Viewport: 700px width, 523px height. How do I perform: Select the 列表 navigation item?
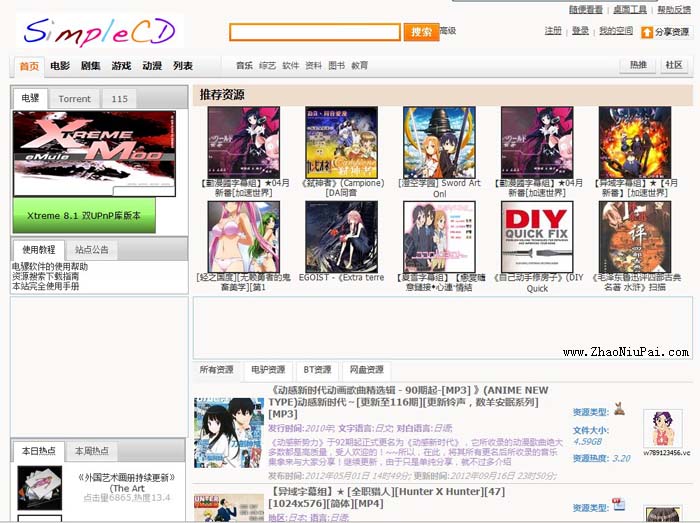[x=183, y=66]
